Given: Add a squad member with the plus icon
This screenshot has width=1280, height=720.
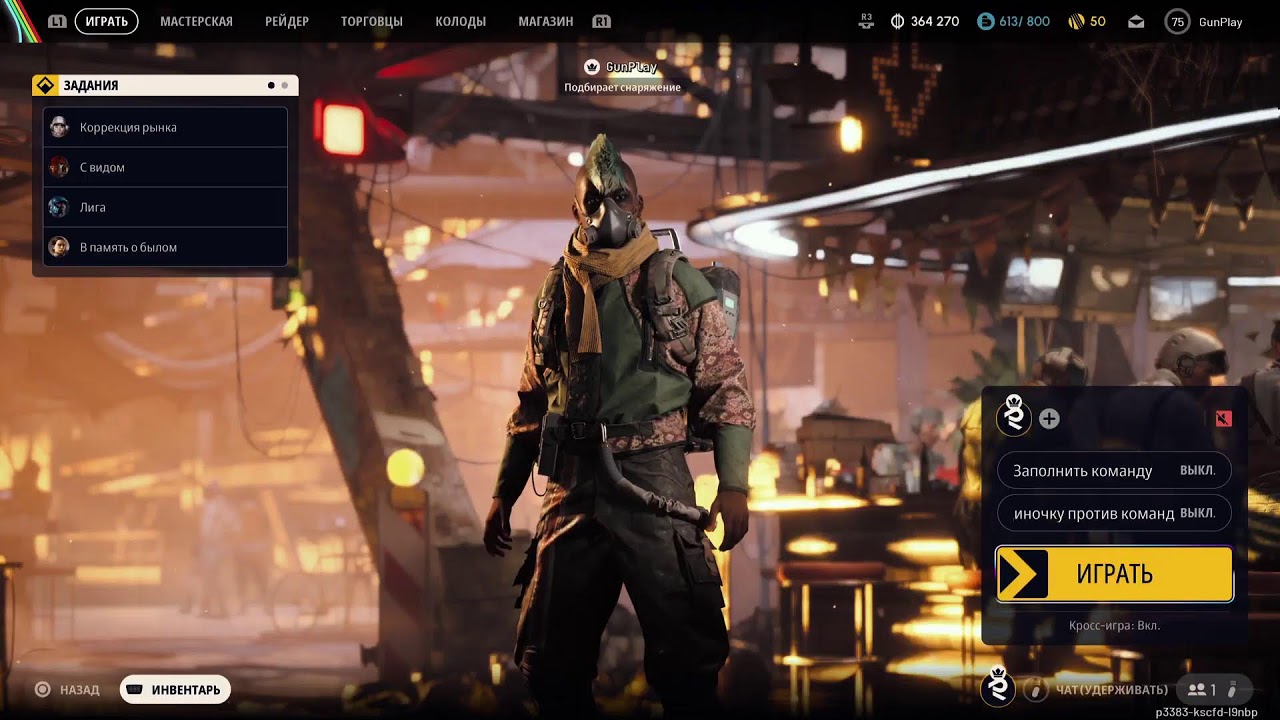Looking at the screenshot, I should click(1049, 419).
